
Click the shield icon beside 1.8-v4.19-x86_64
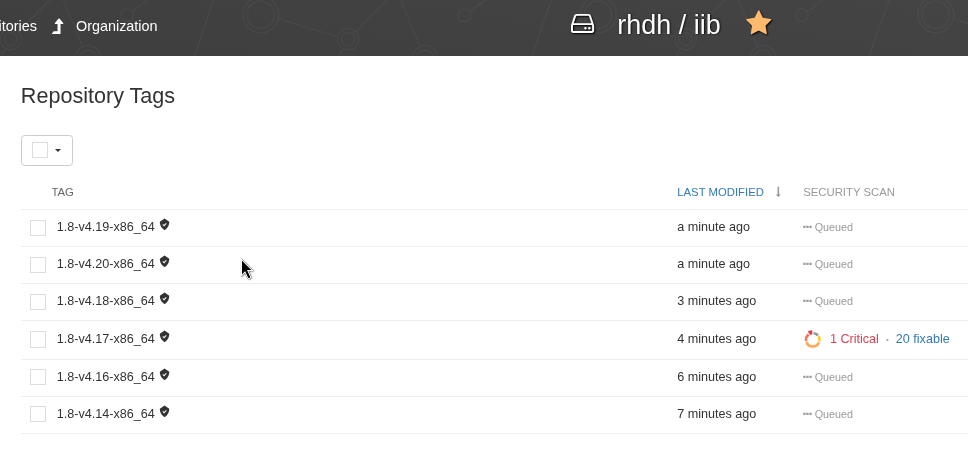pos(165,225)
